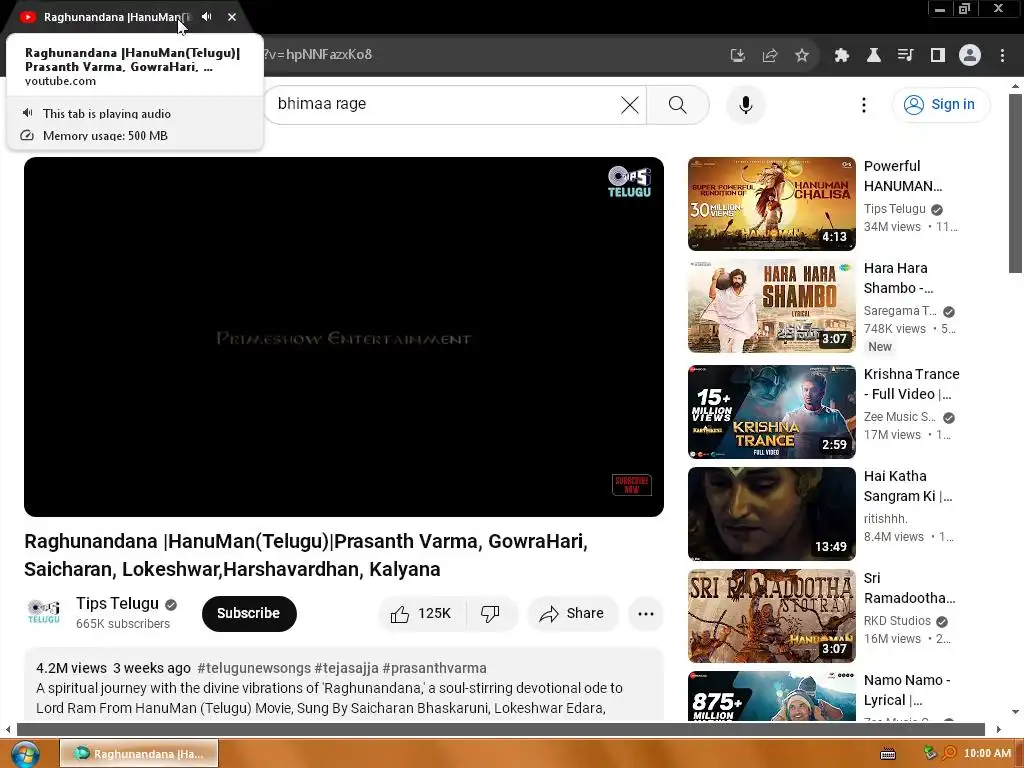
Task: Open Tips Telugu channel avatar
Action: [x=44, y=613]
